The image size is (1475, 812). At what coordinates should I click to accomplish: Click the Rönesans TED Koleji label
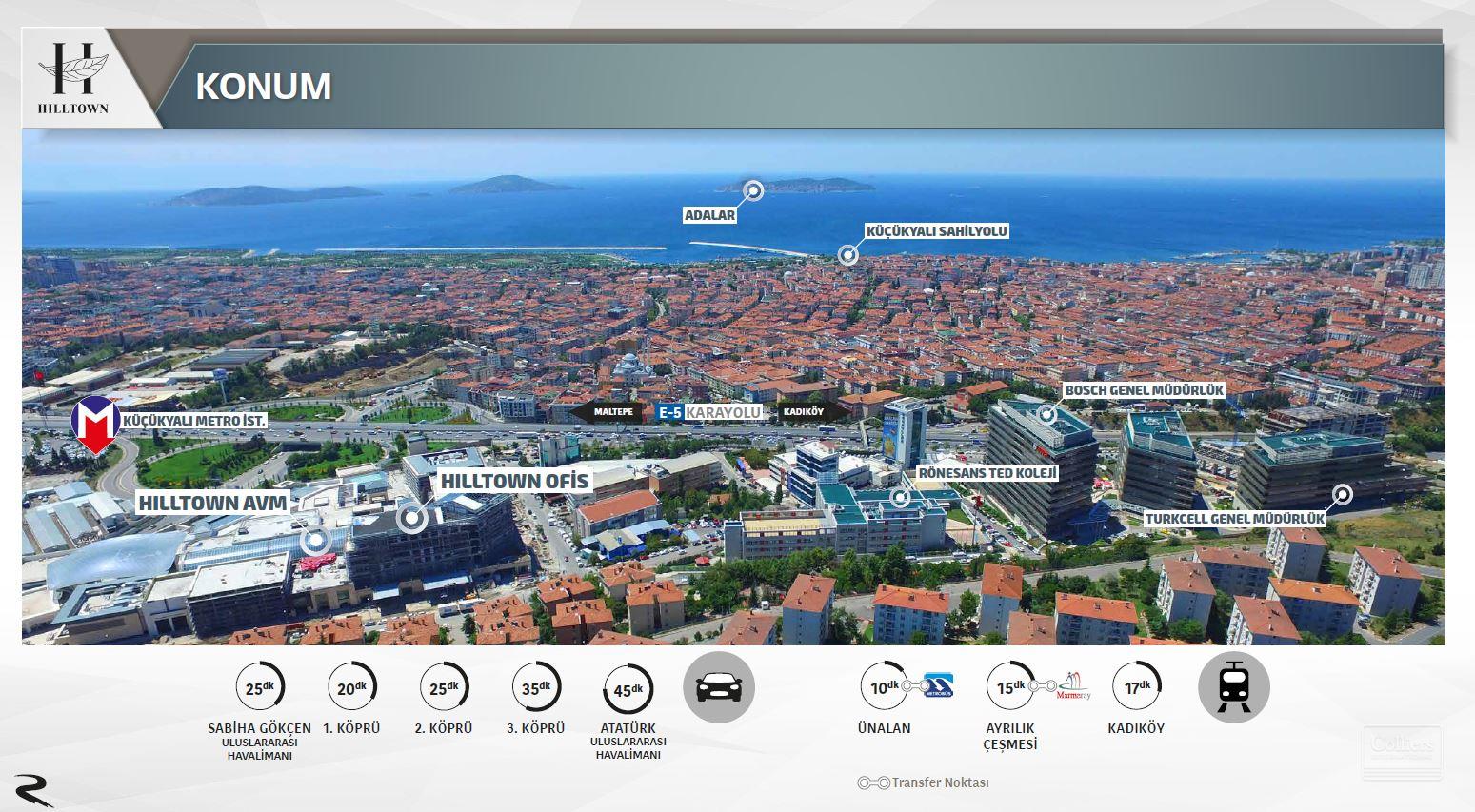(x=987, y=472)
